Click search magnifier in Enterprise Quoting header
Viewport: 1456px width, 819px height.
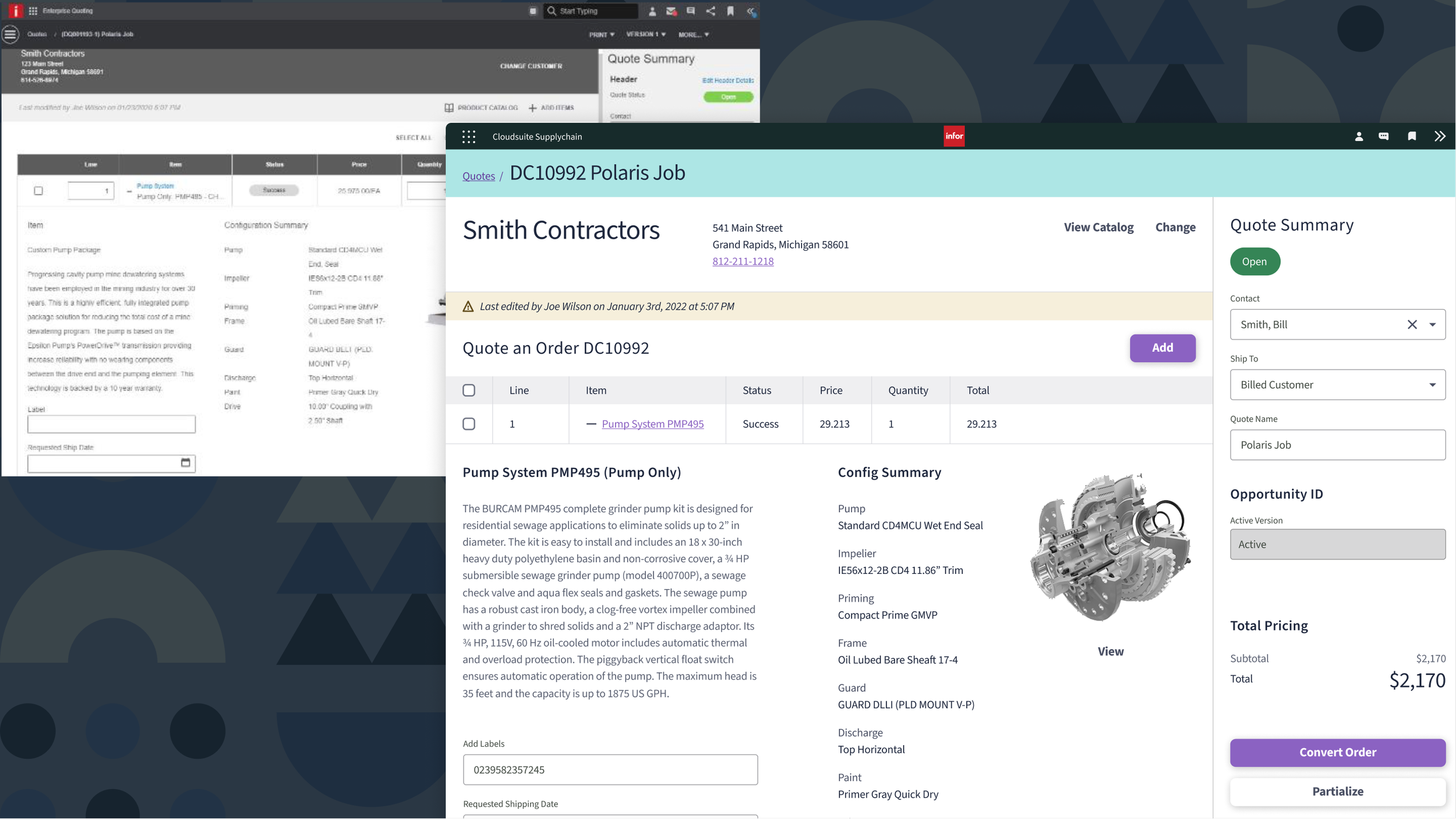[552, 10]
